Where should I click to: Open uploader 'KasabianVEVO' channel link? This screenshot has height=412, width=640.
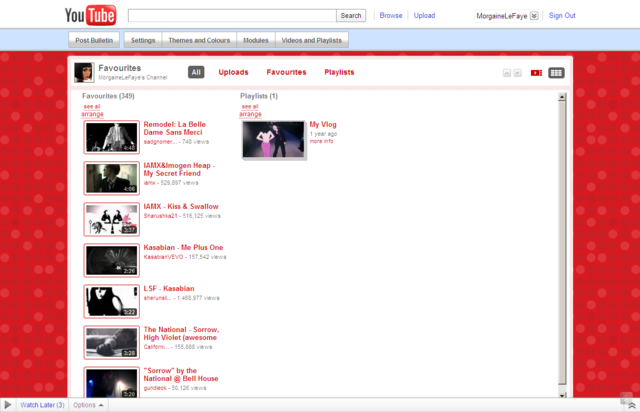coord(163,257)
